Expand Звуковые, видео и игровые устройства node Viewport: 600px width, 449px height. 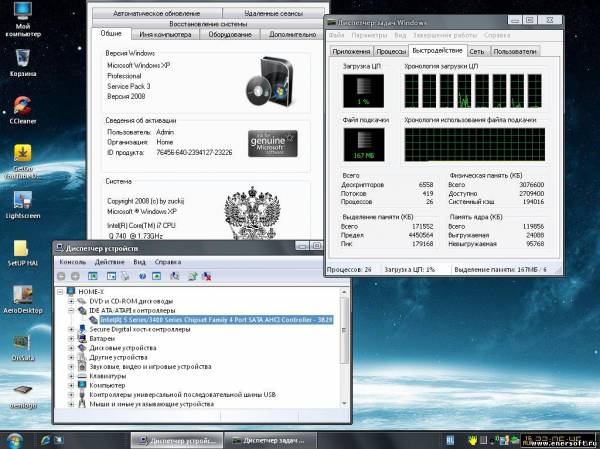click(x=71, y=366)
